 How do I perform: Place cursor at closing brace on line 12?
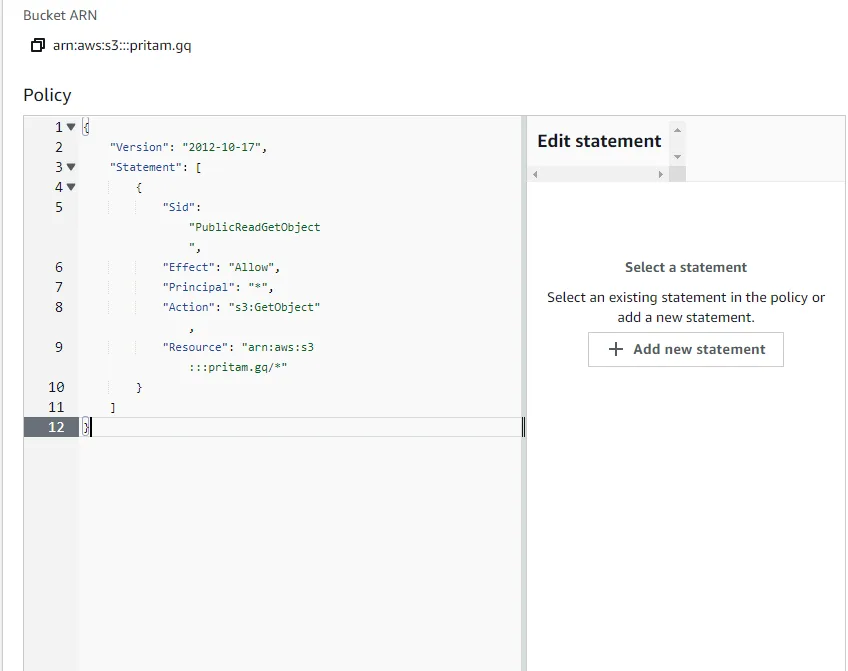(x=86, y=427)
